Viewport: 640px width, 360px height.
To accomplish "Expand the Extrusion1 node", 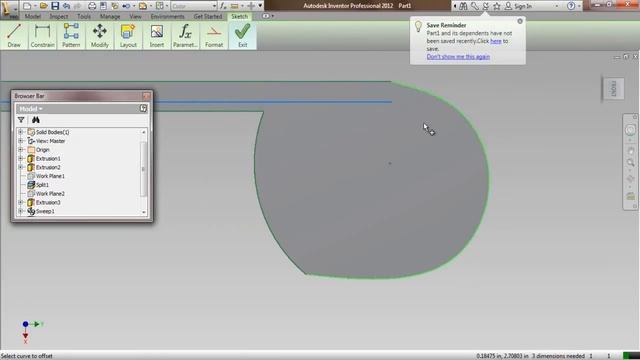I will [x=21, y=158].
